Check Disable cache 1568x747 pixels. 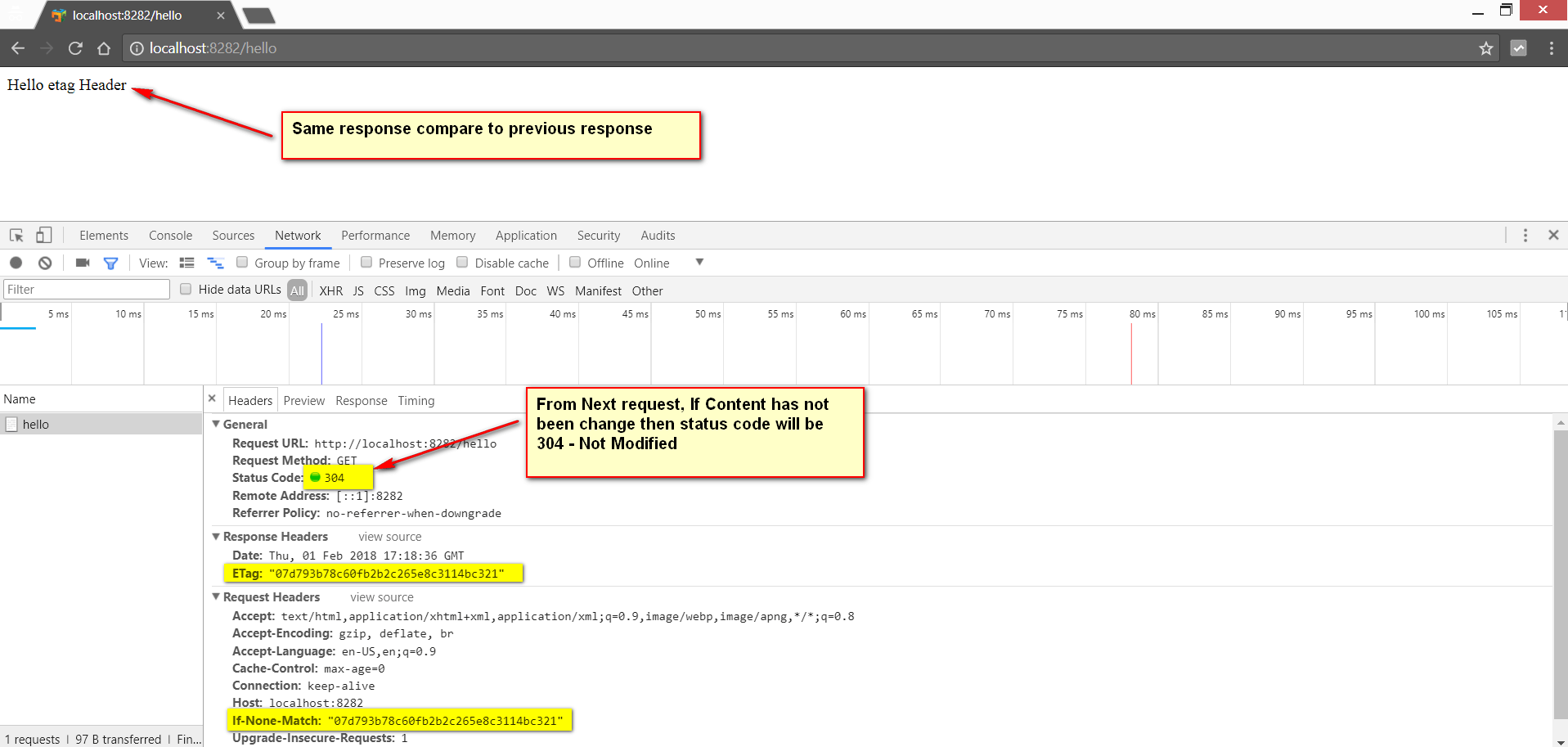[x=462, y=262]
